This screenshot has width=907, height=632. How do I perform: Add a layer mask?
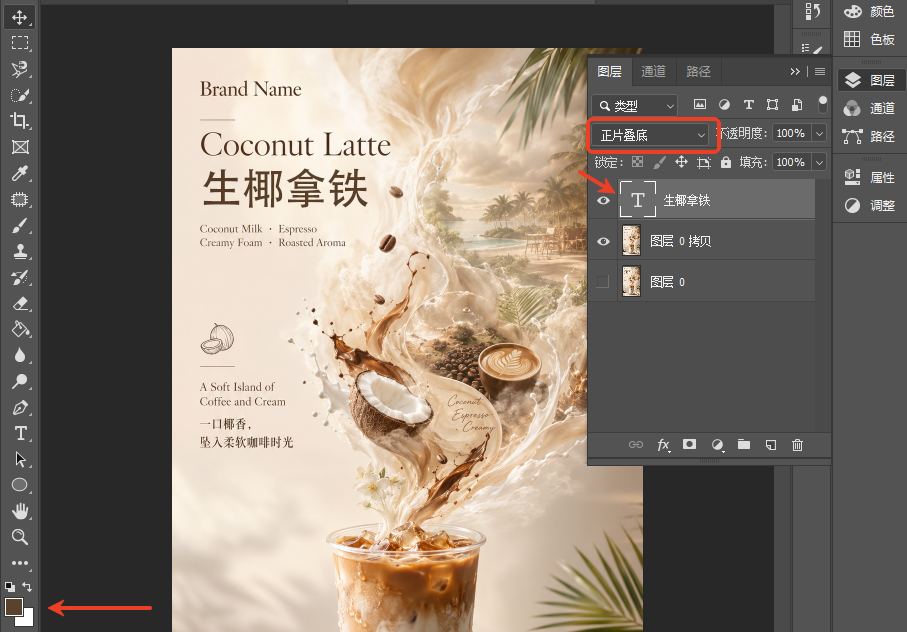pyautogui.click(x=689, y=444)
